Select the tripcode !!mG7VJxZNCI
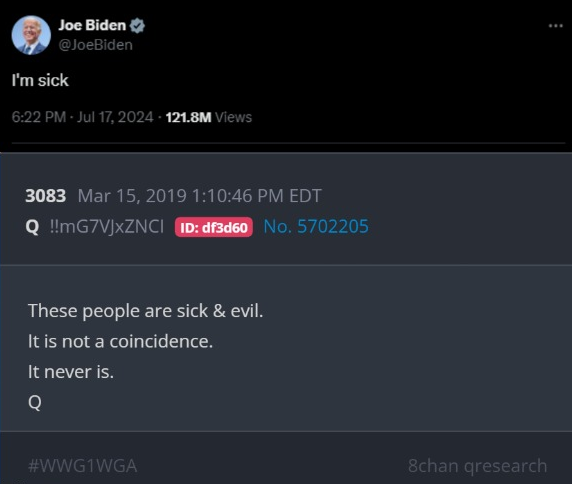Viewport: 572px width, 484px height. tap(107, 226)
